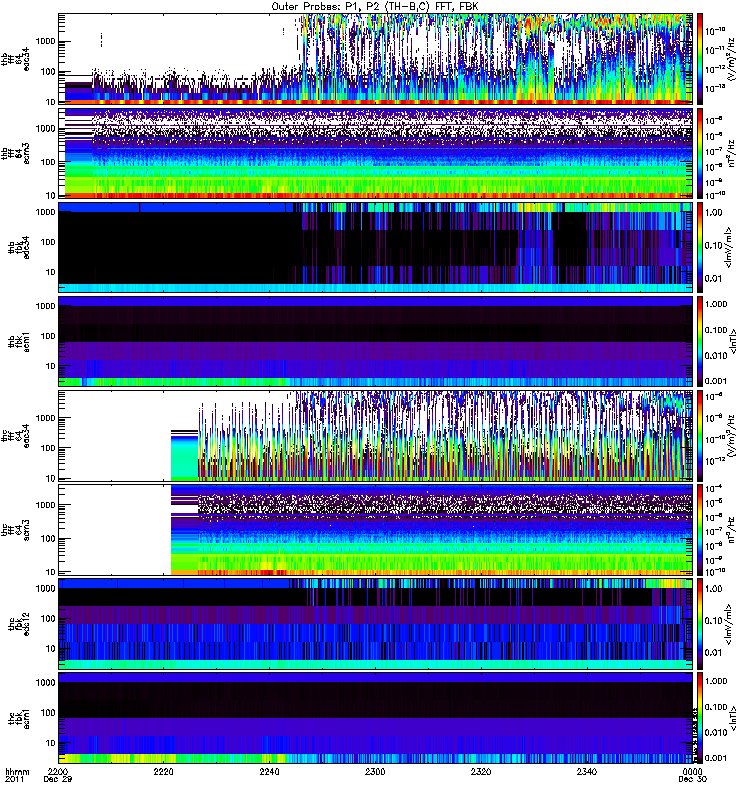Click the thb eac34 spectrogram panel
The height and width of the screenshot is (800, 750).
click(x=376, y=59)
